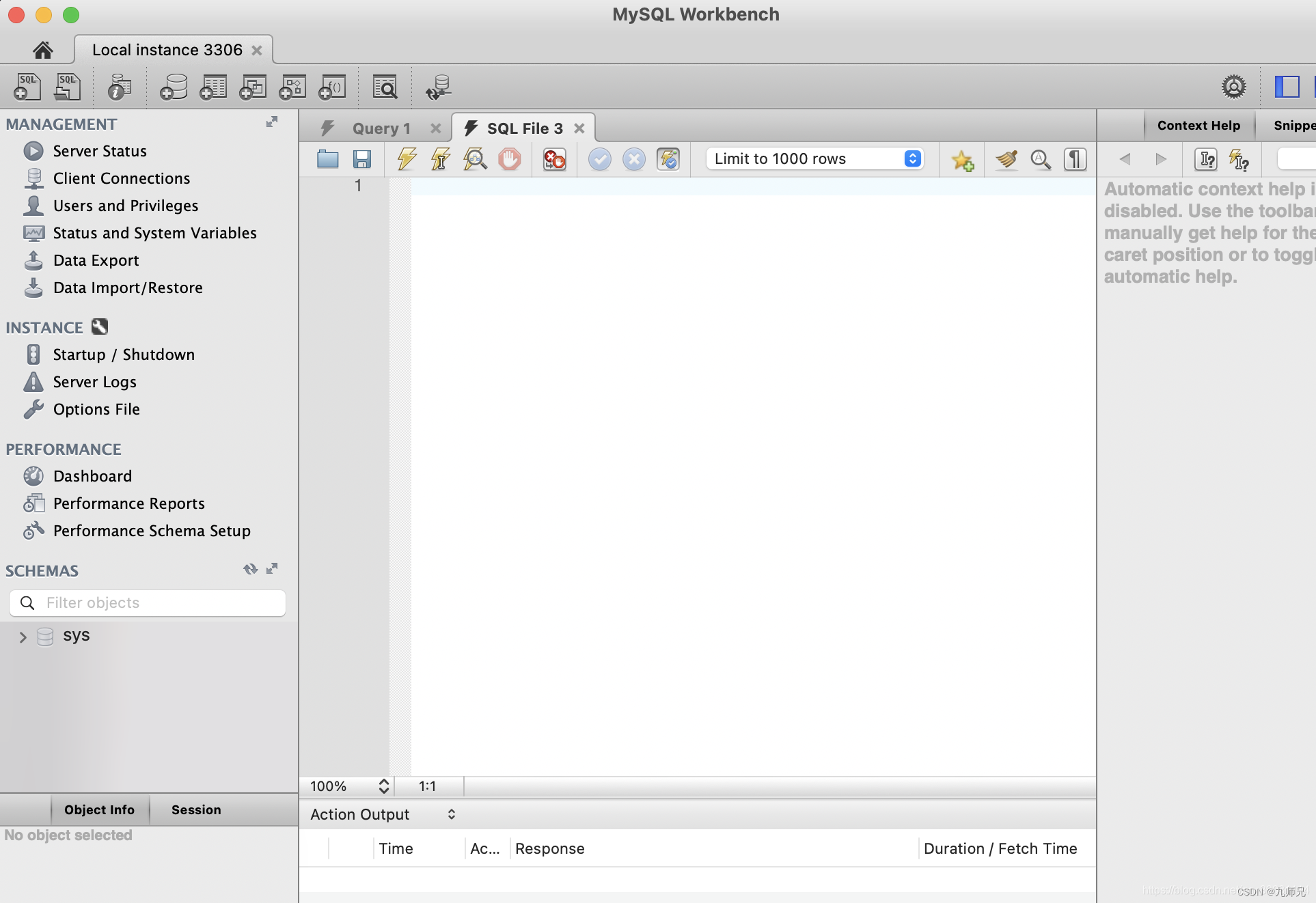Close the SQL File 3 tab
The width and height of the screenshot is (1316, 903).
pyautogui.click(x=579, y=128)
